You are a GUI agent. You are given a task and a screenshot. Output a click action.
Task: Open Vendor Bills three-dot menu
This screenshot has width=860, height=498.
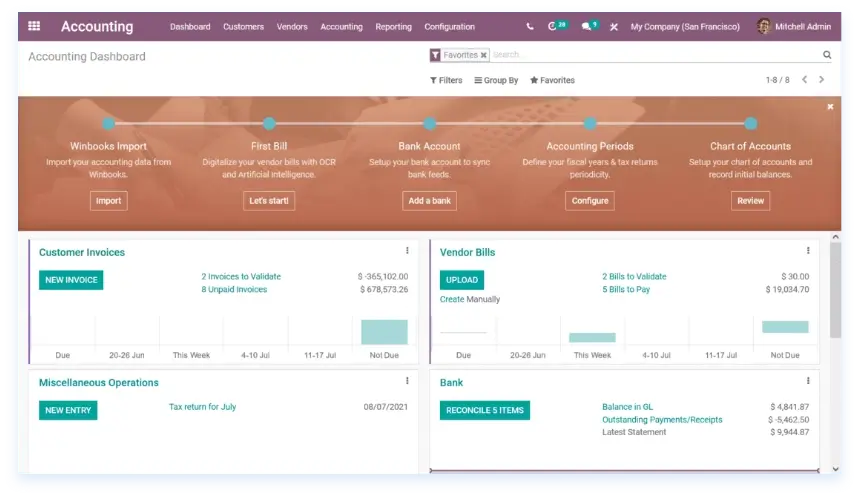(808, 251)
